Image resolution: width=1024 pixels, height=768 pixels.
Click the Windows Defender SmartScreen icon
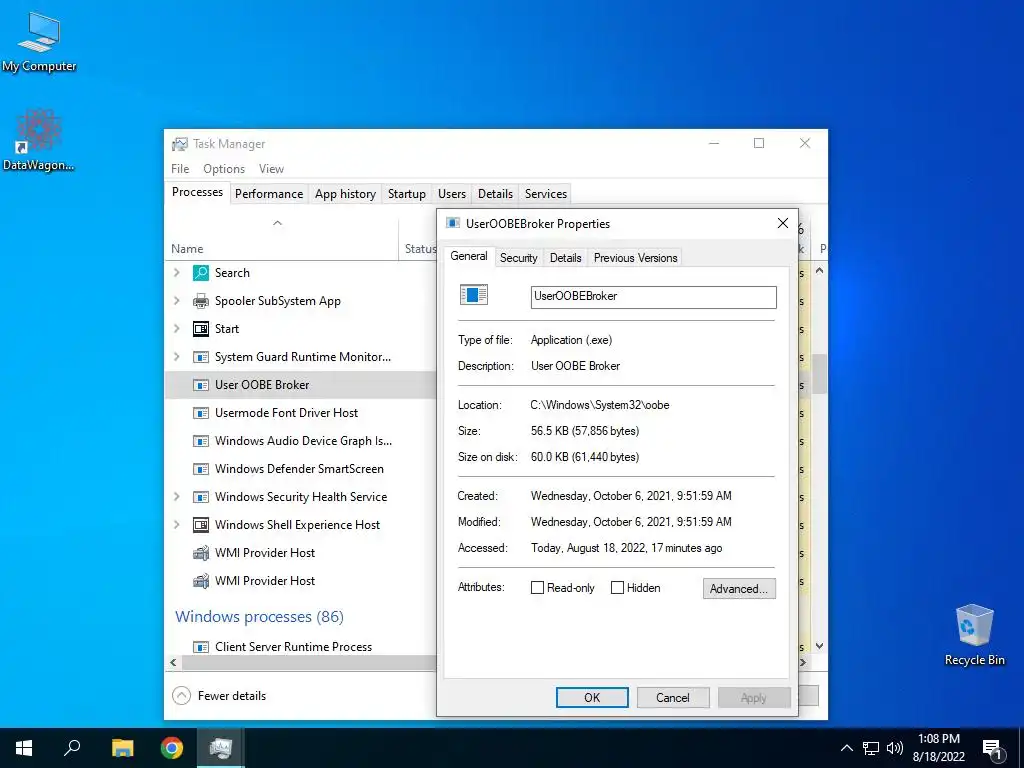click(201, 470)
